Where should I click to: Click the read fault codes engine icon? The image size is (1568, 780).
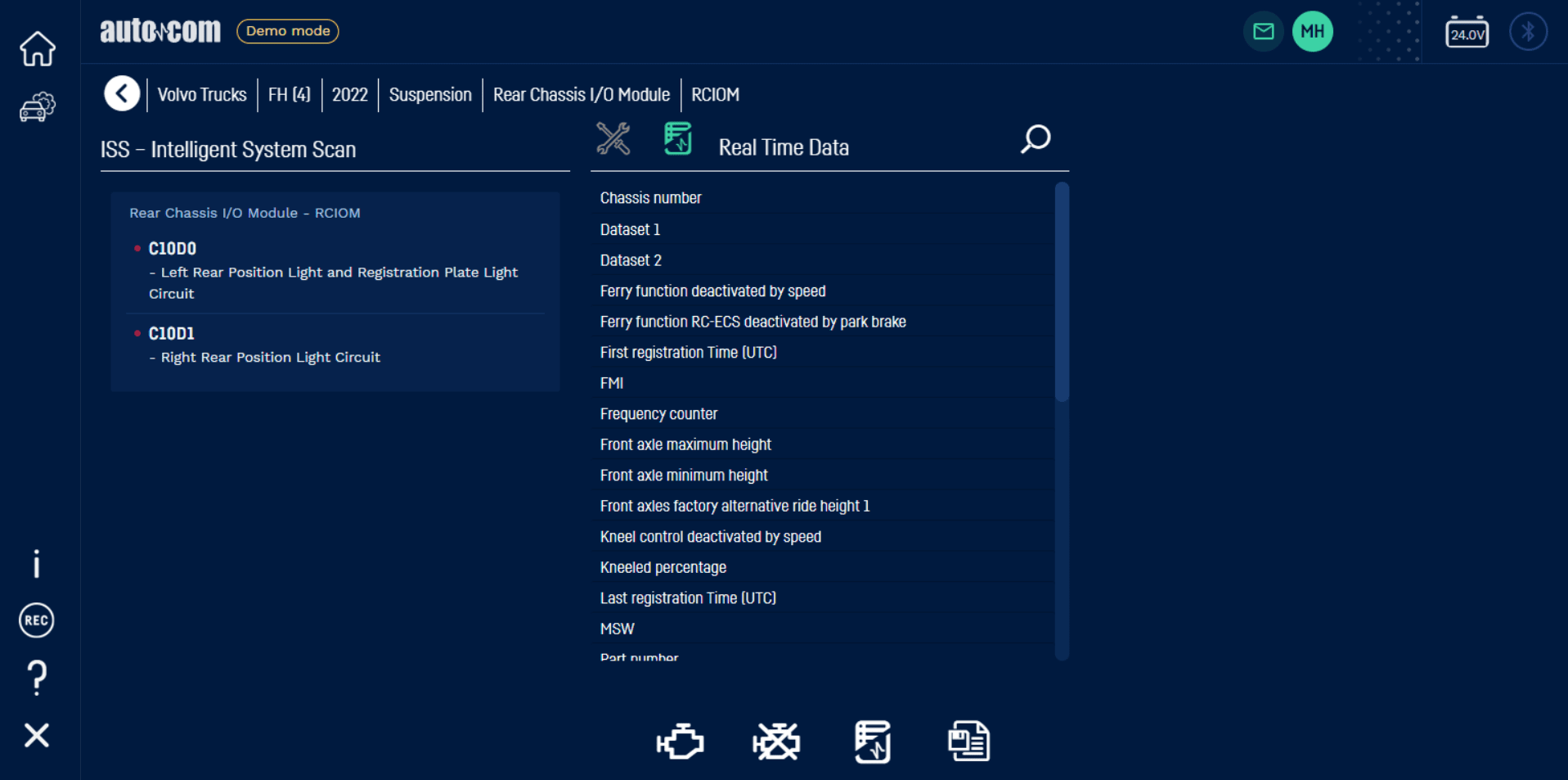680,742
